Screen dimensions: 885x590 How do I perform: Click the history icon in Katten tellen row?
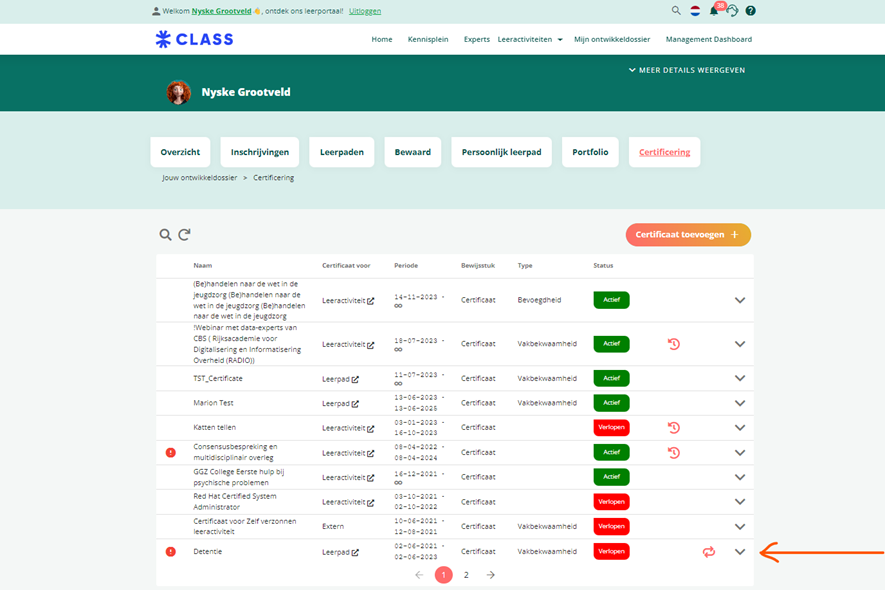click(674, 428)
